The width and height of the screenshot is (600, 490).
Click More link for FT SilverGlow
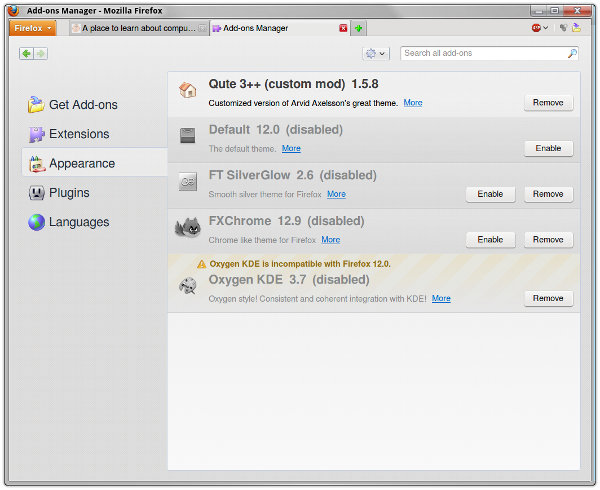(336, 194)
